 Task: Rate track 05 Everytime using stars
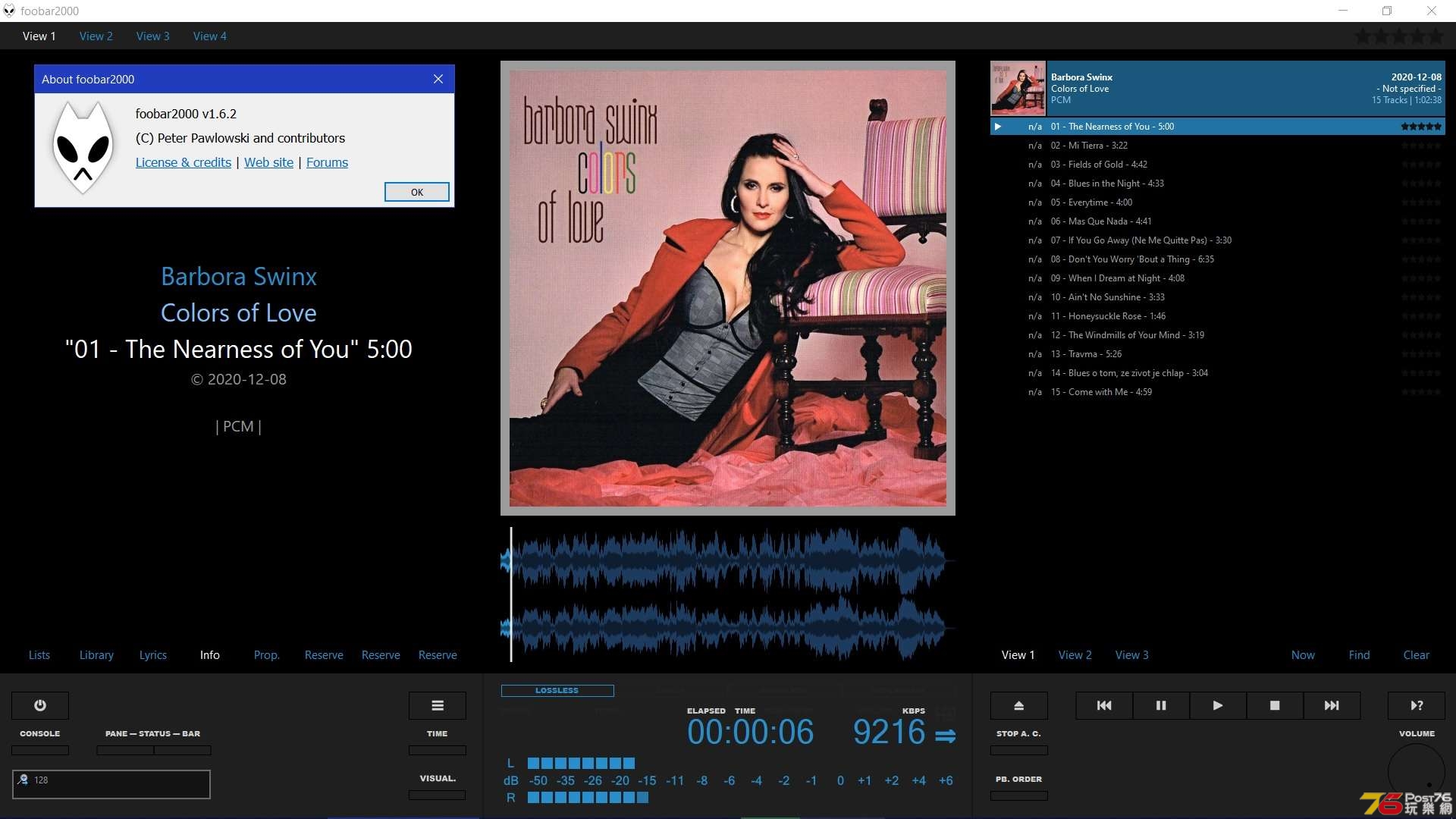pos(1421,202)
